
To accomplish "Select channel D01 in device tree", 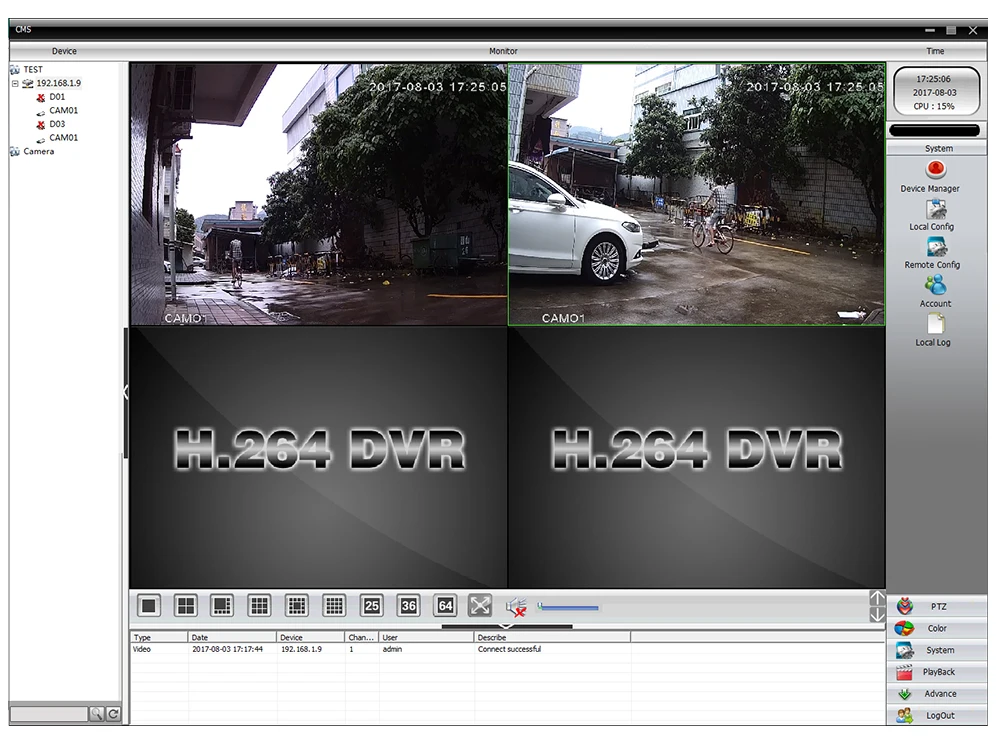I will (x=57, y=97).
